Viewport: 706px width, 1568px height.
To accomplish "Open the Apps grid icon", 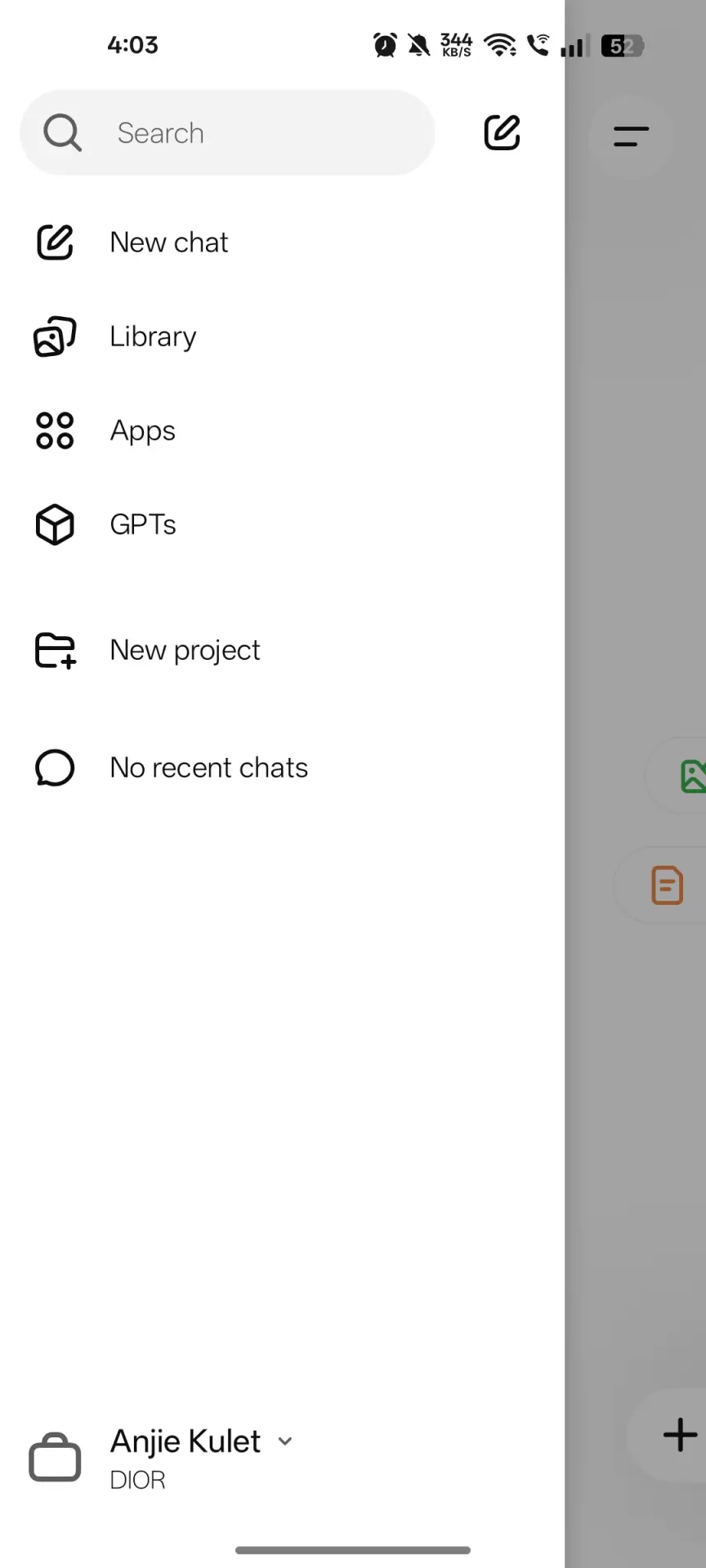I will [55, 430].
